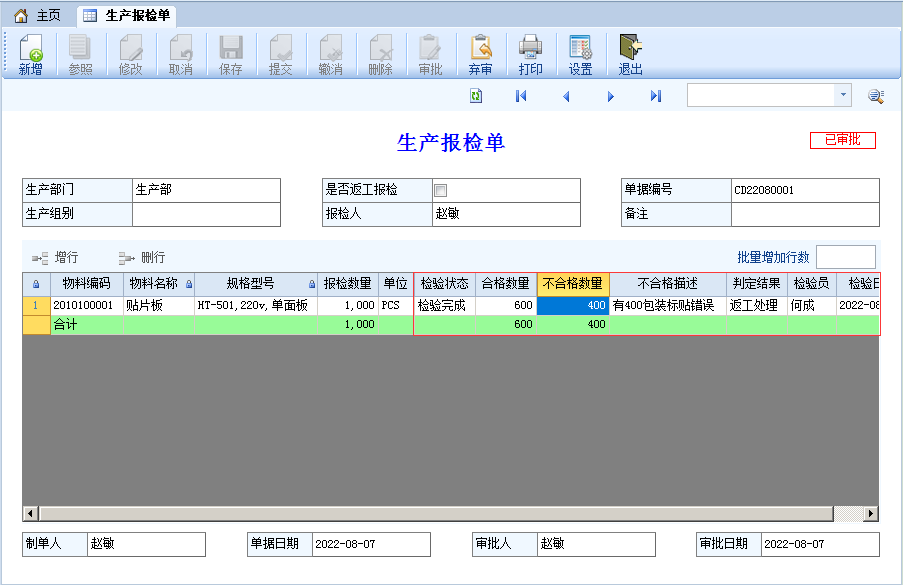Select the row number 1 header
Image resolution: width=903 pixels, height=585 pixels.
coord(36,305)
